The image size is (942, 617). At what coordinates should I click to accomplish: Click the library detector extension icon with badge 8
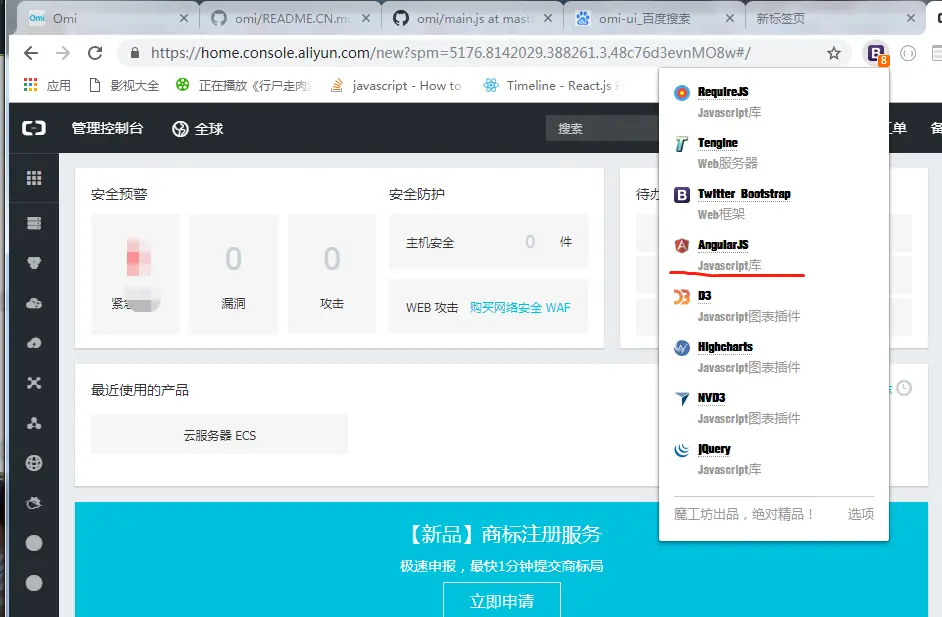point(876,53)
